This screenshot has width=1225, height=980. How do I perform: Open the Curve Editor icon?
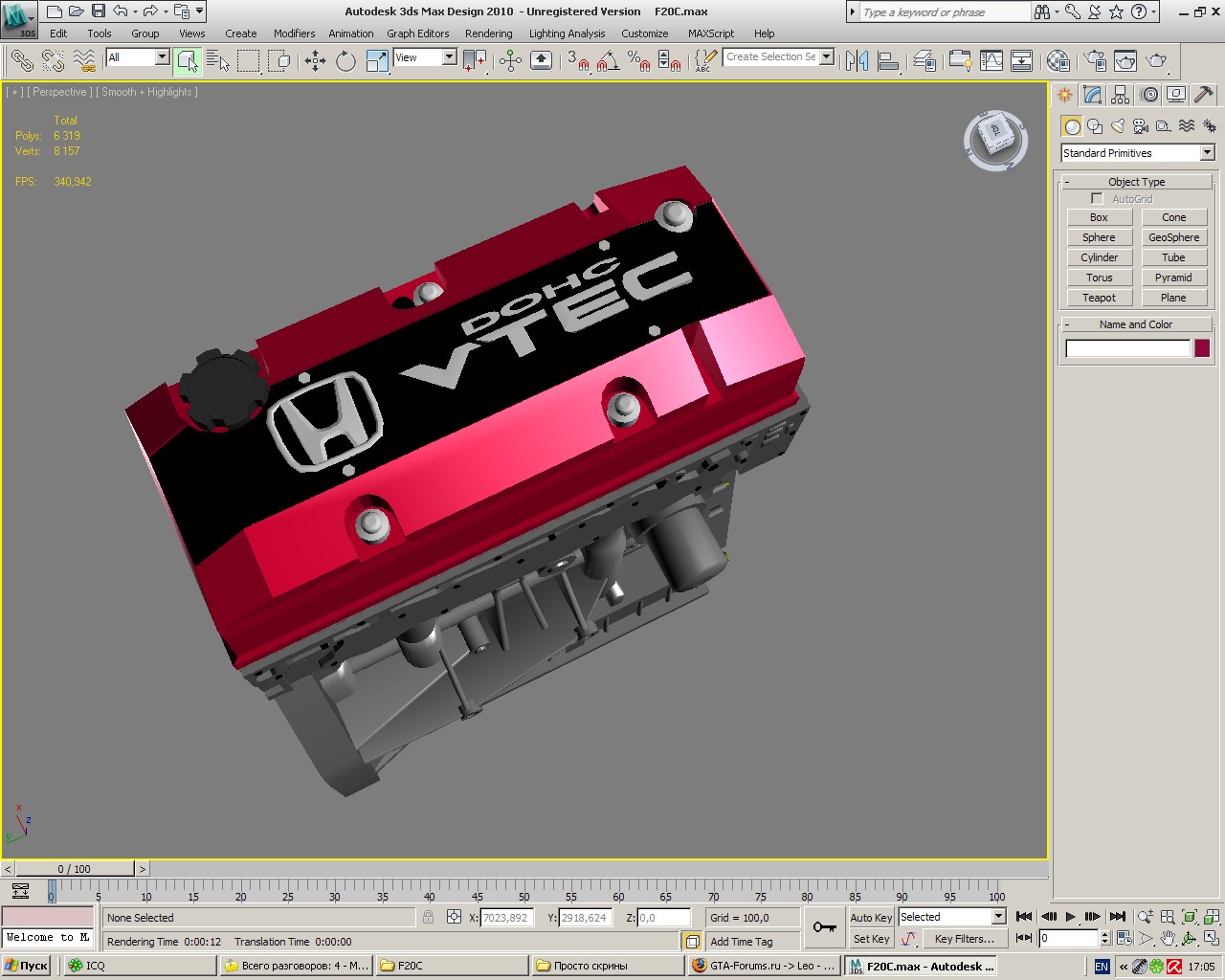click(991, 61)
